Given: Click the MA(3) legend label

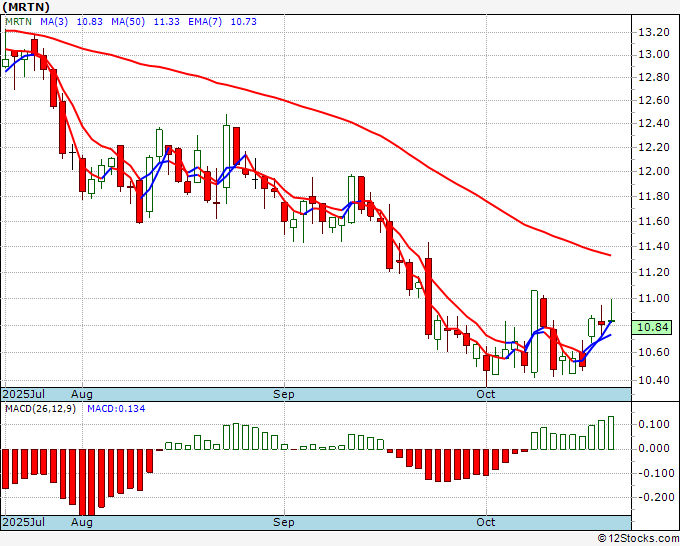Looking at the screenshot, I should coord(54,22).
